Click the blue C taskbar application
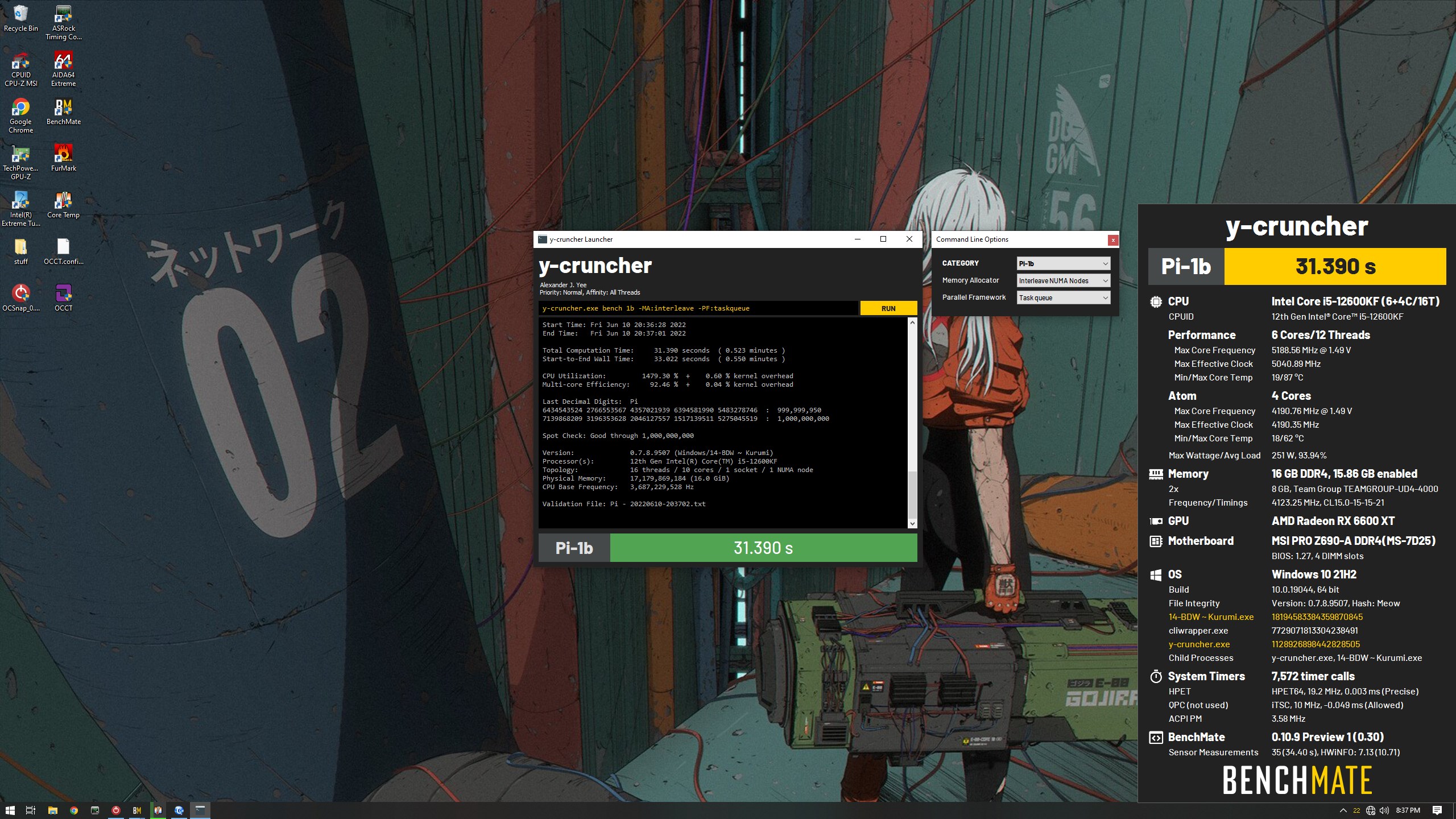1456x819 pixels. tap(179, 810)
